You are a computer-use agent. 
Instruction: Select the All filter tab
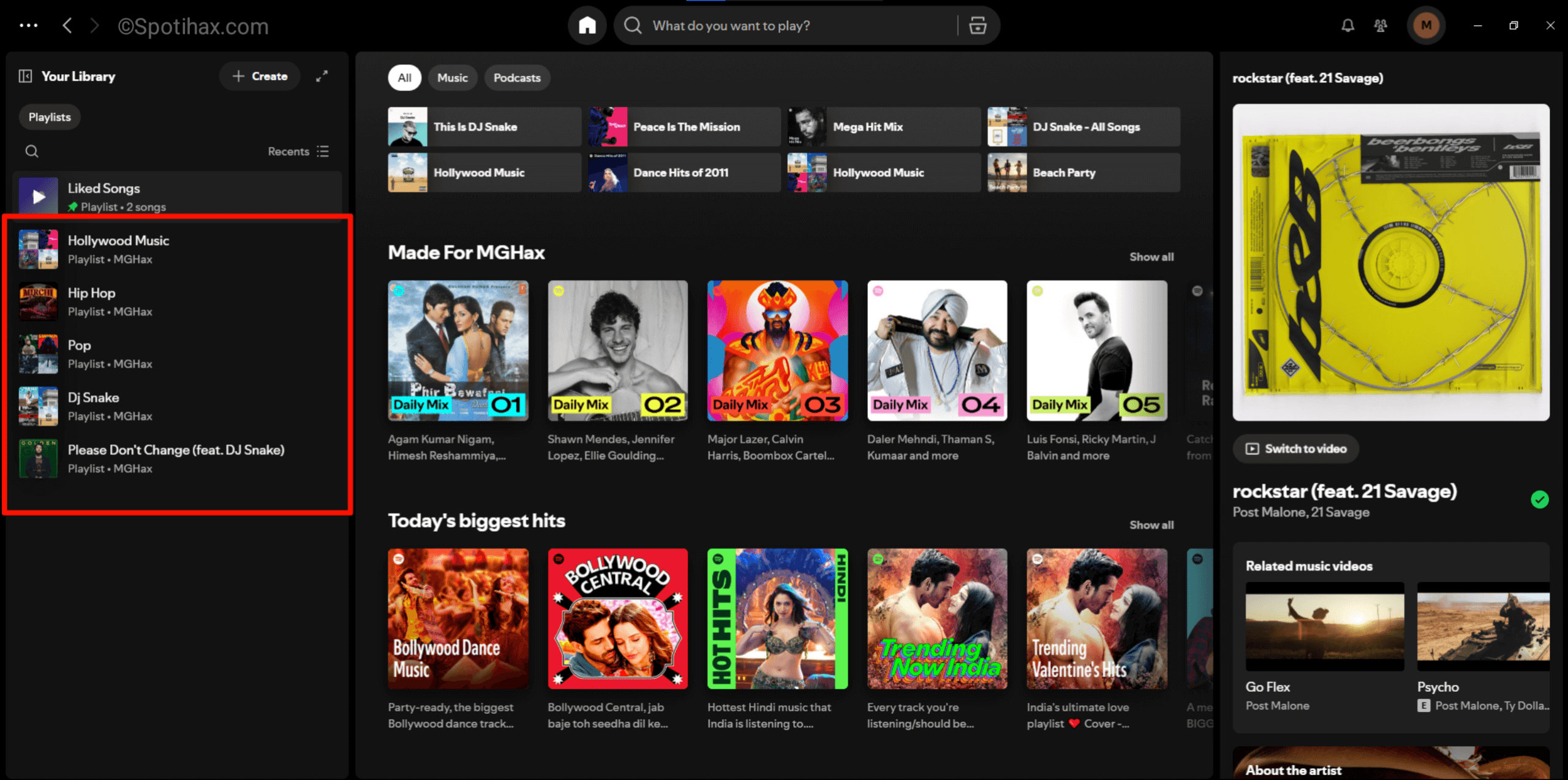point(404,78)
